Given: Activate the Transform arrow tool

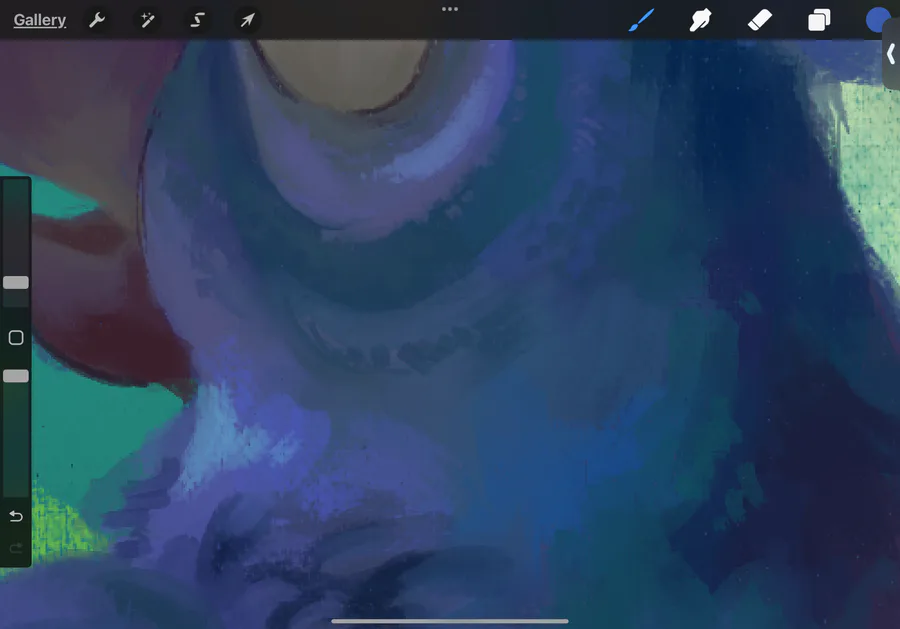Looking at the screenshot, I should tap(247, 20).
